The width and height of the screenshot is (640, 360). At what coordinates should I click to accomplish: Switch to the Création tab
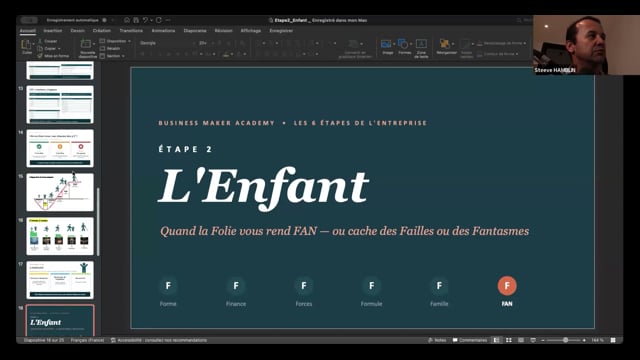(x=102, y=31)
